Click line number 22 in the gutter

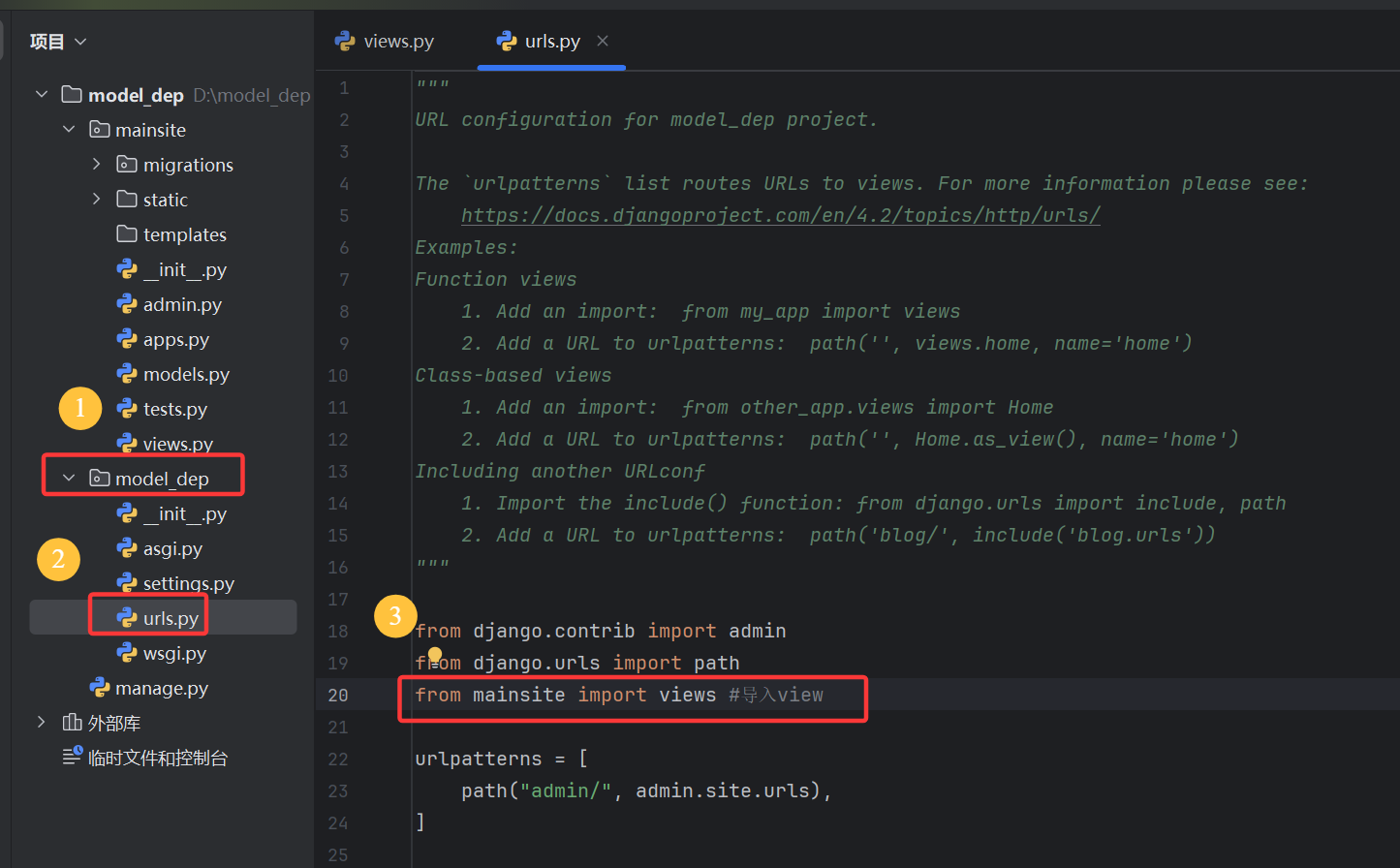[337, 759]
